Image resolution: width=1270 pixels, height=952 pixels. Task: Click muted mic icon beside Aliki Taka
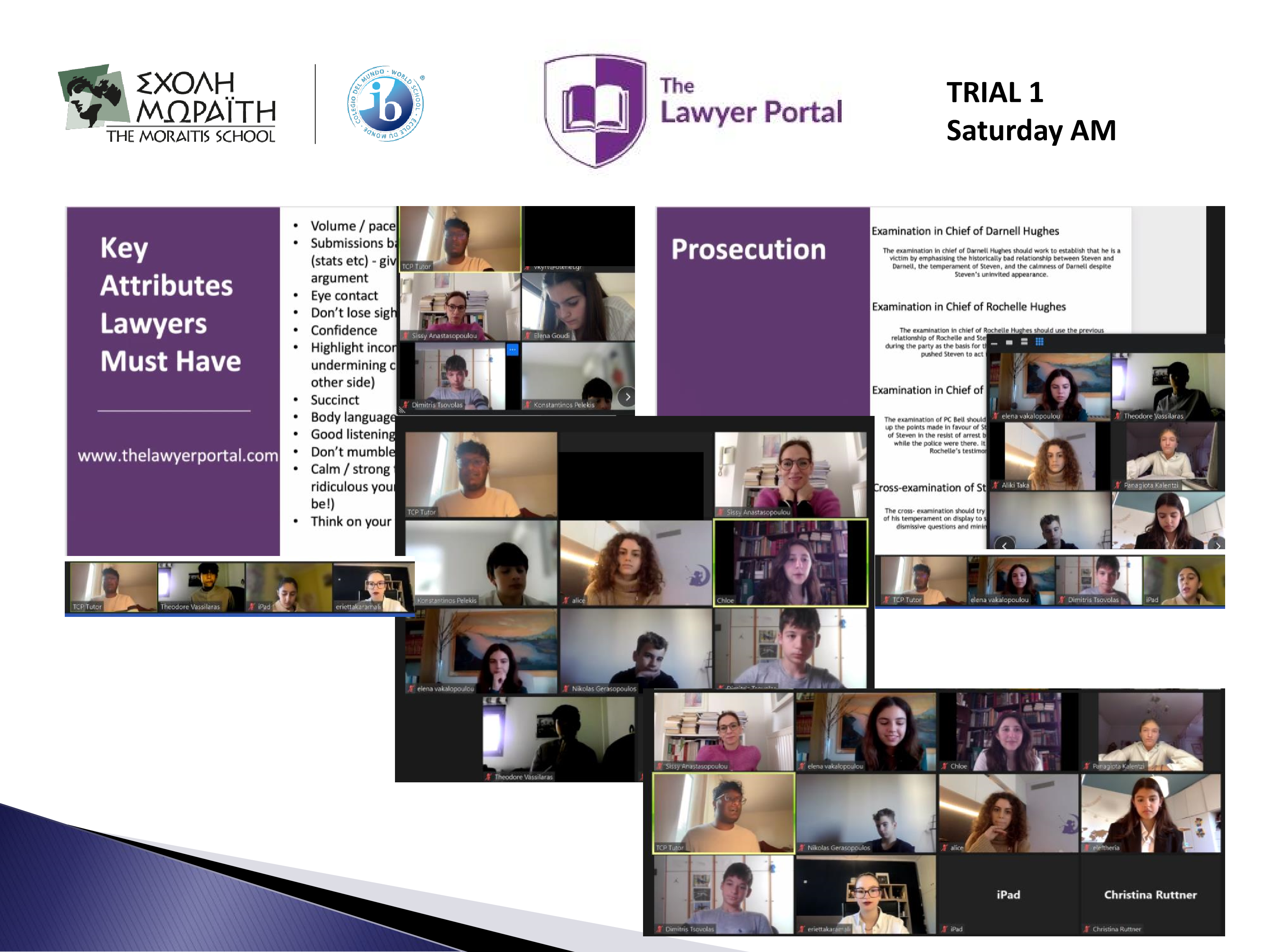tap(996, 485)
